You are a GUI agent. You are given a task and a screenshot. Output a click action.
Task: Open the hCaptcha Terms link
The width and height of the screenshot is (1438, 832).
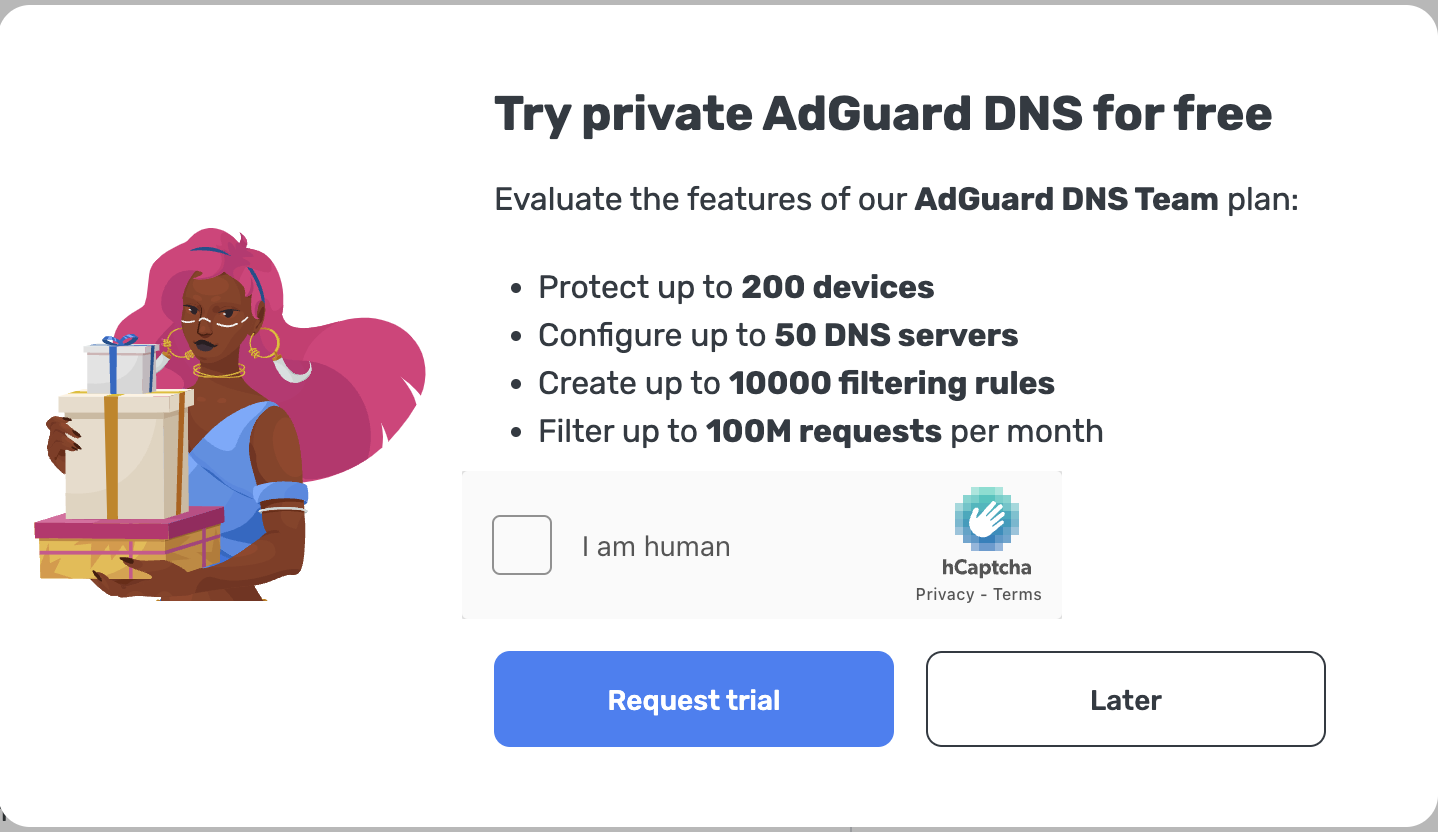(x=1017, y=594)
